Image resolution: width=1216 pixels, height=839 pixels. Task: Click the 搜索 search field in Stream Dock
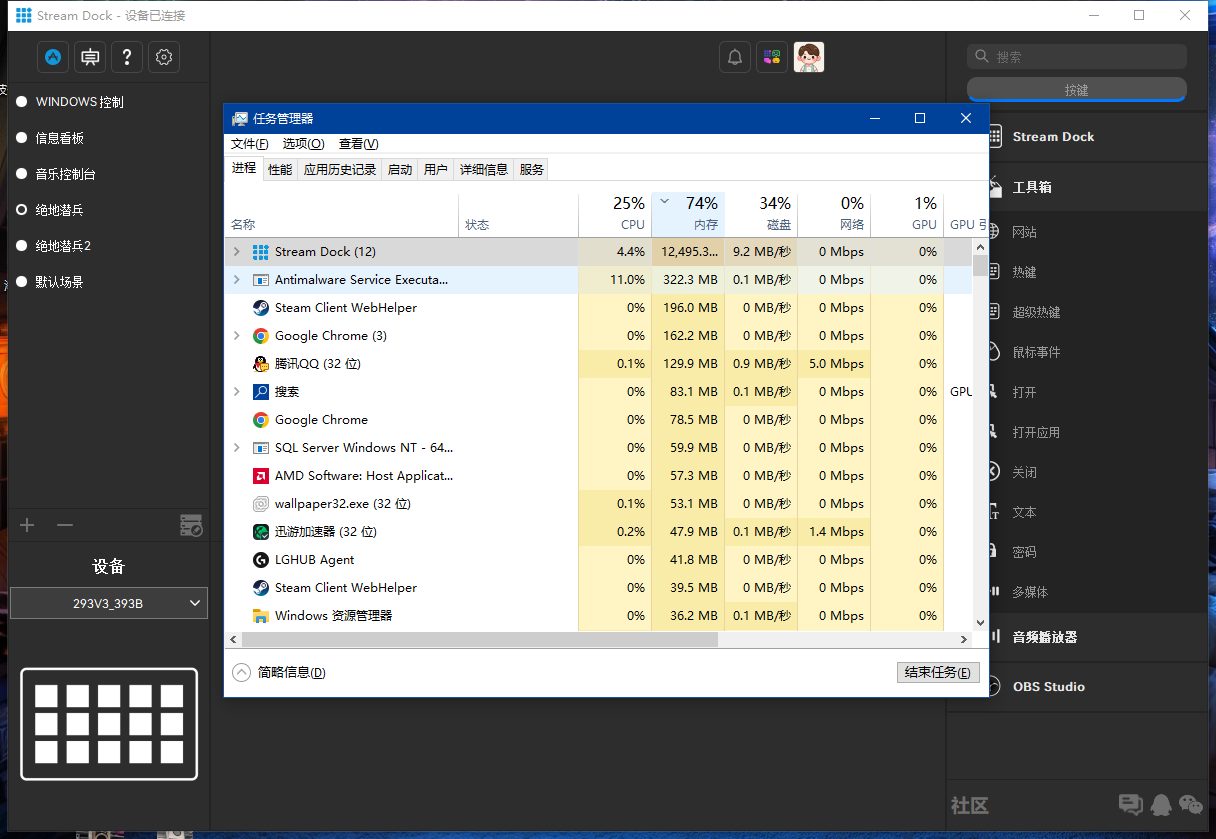(x=1077, y=57)
